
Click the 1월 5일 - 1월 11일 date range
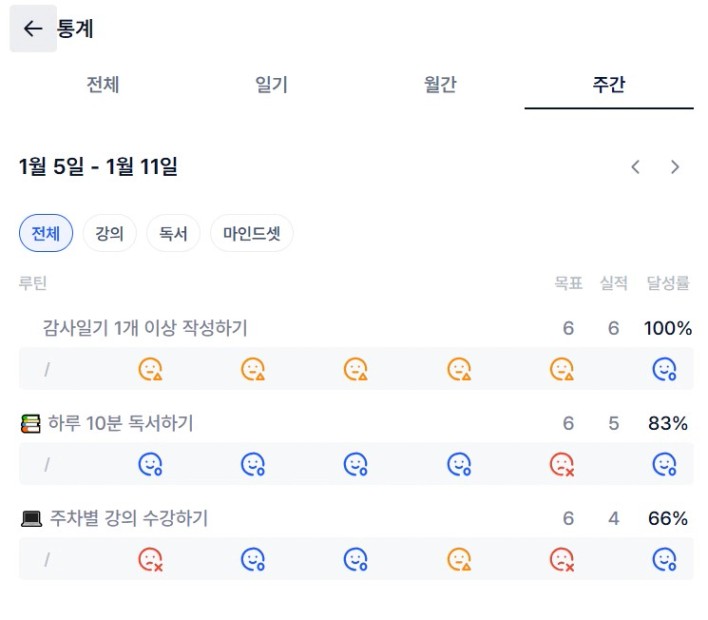coord(98,167)
